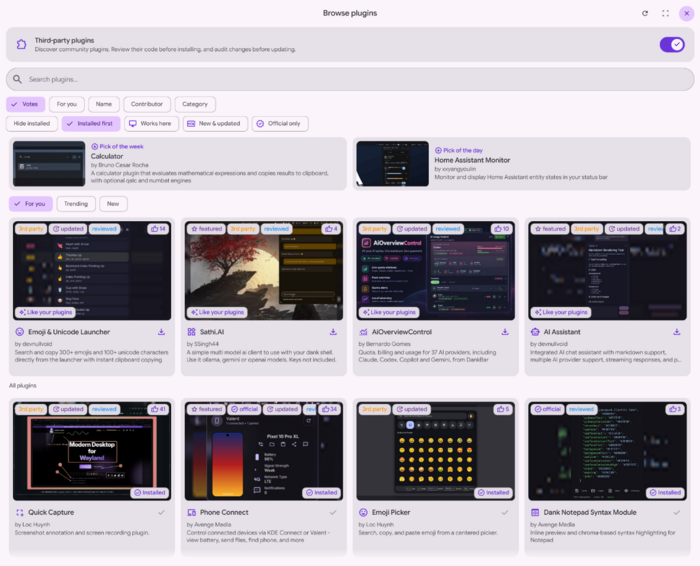Click "by Bruno Cesar Rocha" author text
The height and width of the screenshot is (566, 700).
coord(120,165)
